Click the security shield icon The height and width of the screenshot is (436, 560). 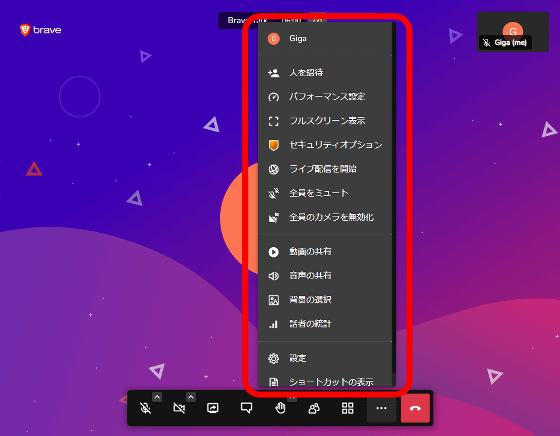tap(274, 145)
